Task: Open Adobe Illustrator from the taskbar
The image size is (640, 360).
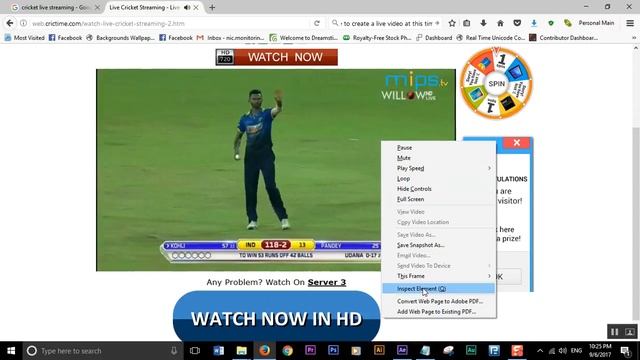Action: point(379,351)
